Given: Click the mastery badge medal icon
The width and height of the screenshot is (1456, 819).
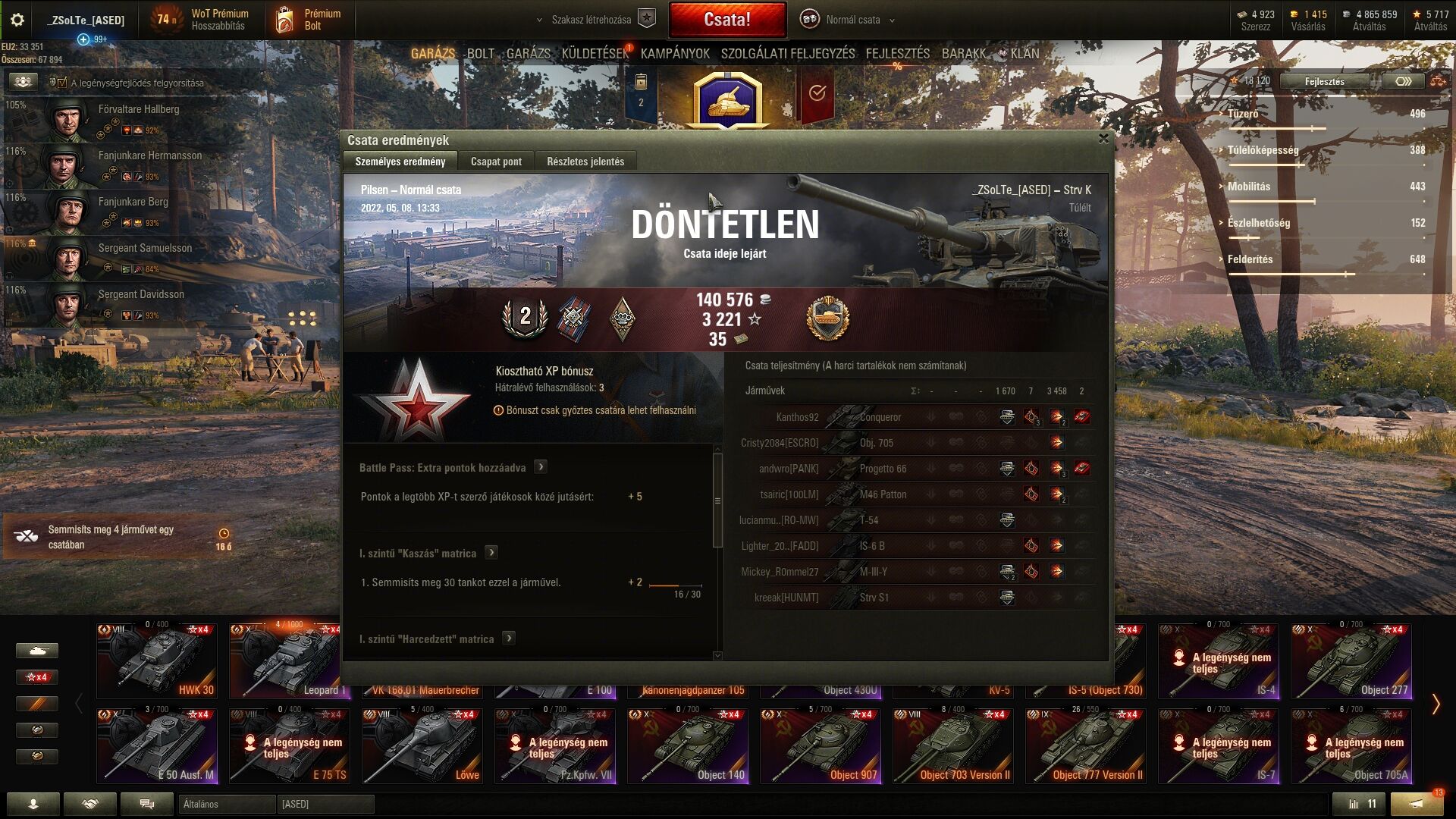Looking at the screenshot, I should pos(828,318).
